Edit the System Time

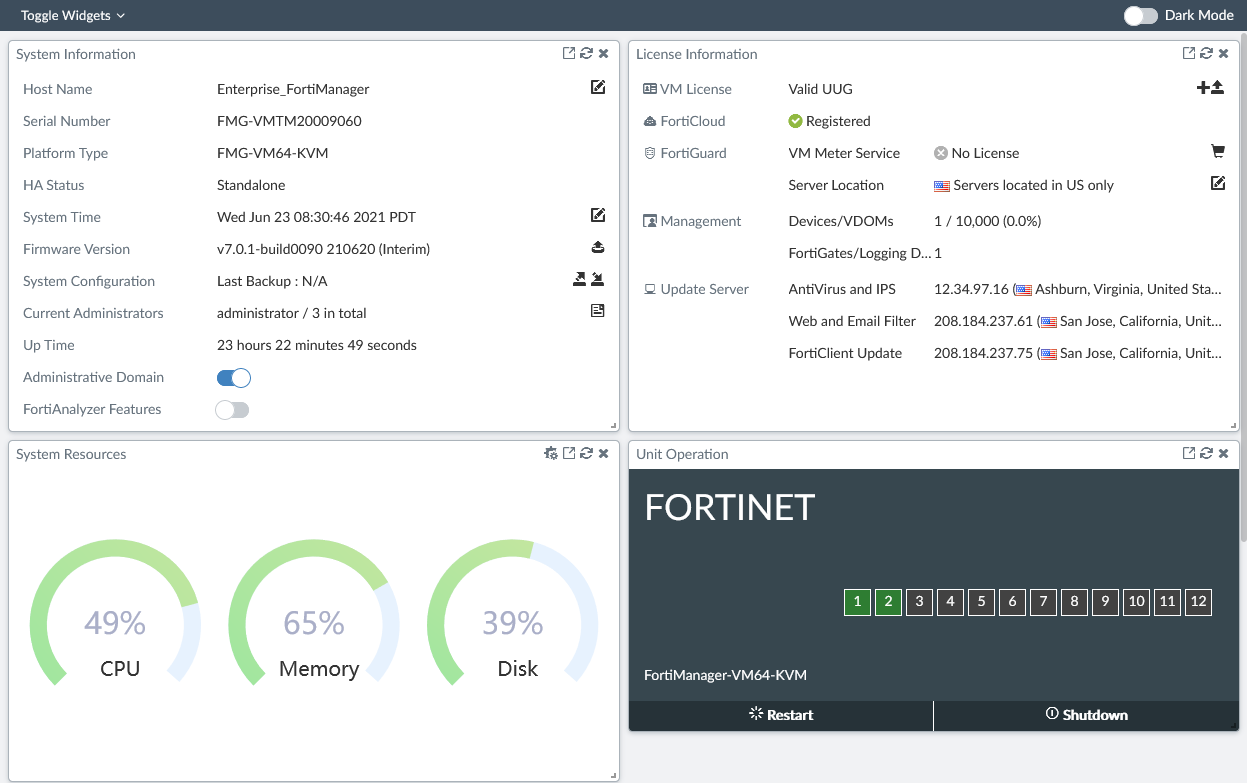pyautogui.click(x=597, y=215)
